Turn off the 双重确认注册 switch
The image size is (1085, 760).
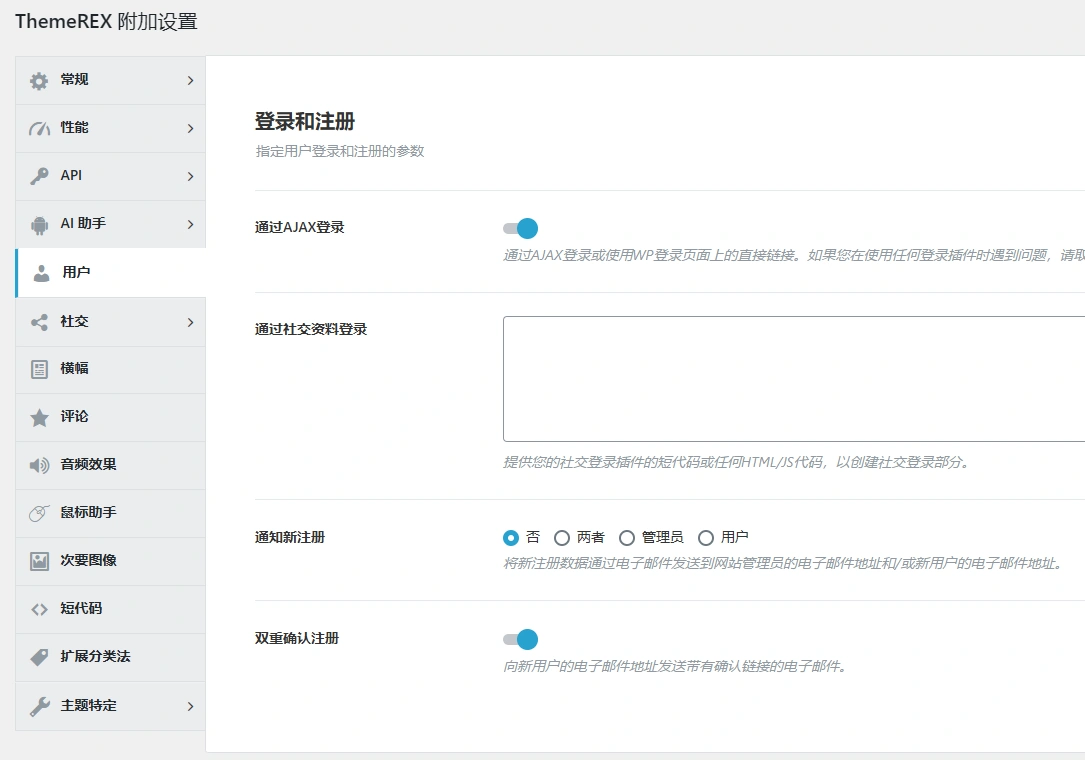click(x=520, y=639)
